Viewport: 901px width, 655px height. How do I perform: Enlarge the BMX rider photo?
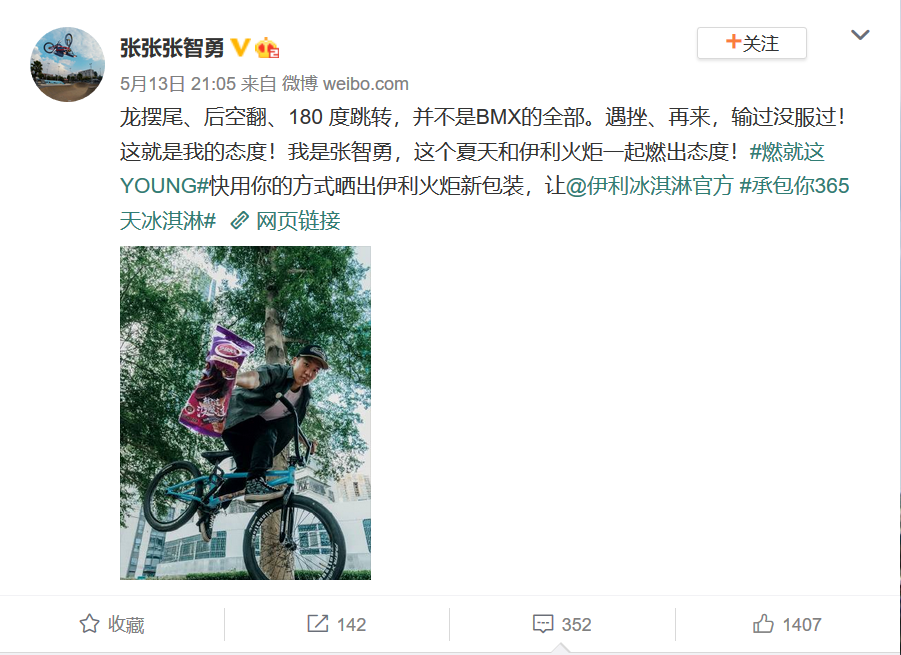(x=245, y=413)
